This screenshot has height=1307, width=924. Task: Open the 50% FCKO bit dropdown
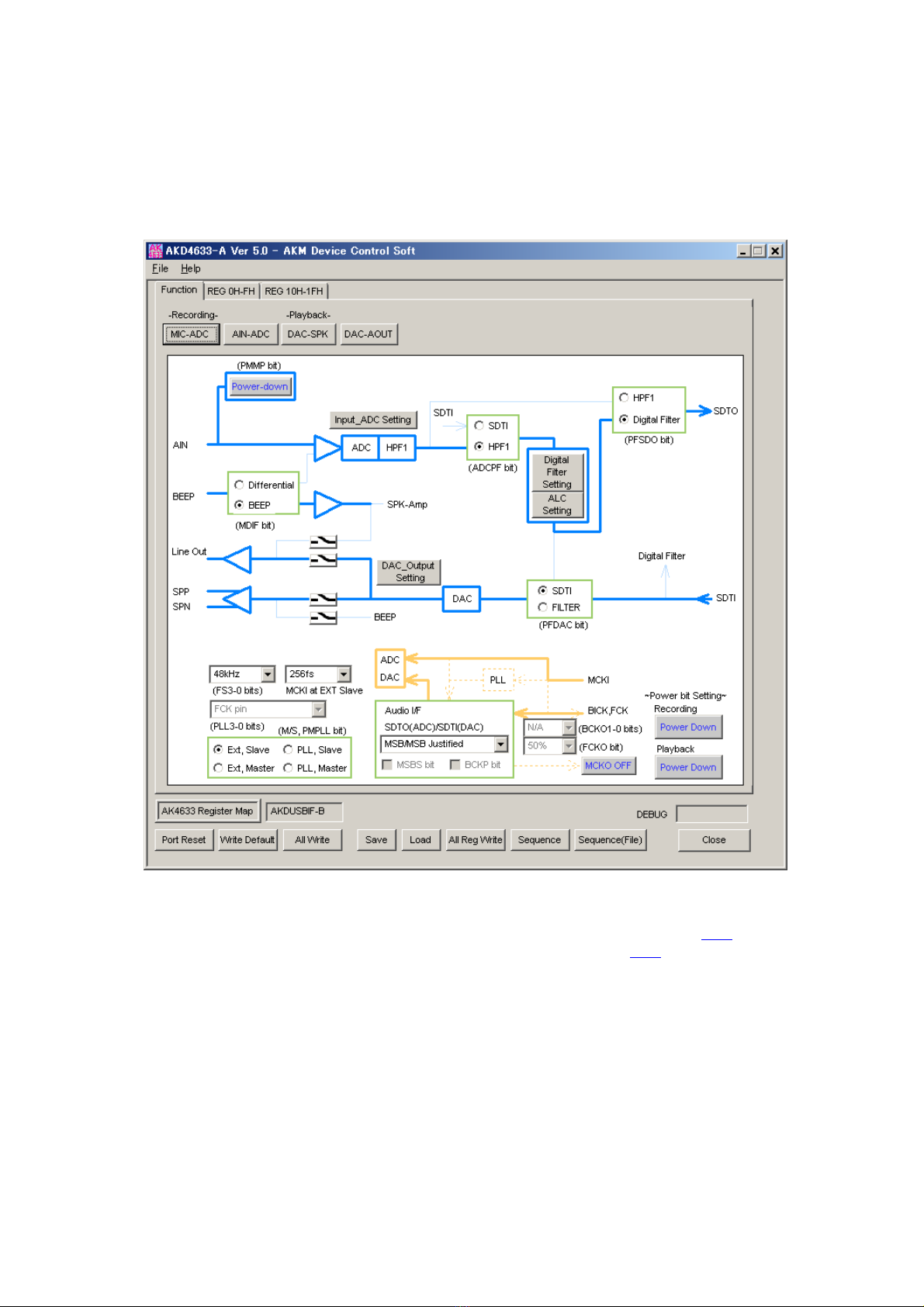point(569,746)
